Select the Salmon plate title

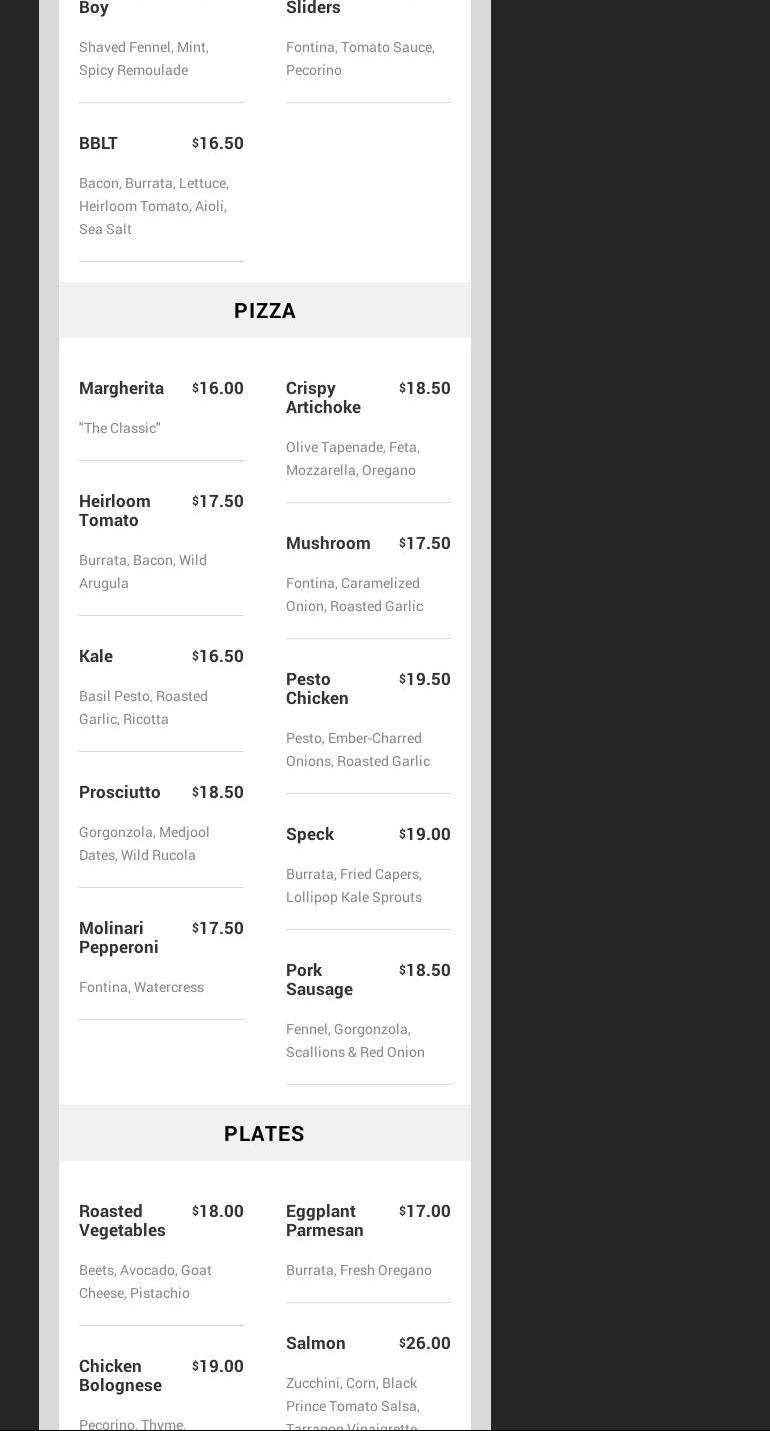tap(315, 1343)
